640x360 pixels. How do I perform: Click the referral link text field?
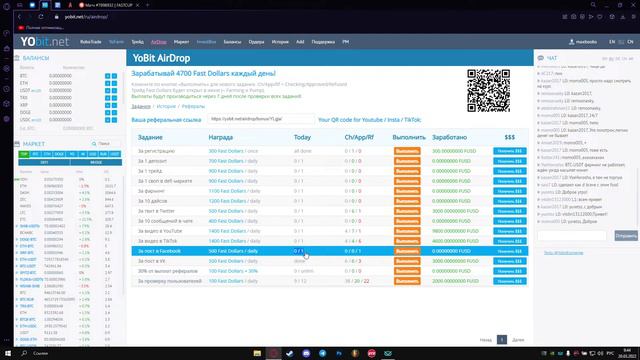tap(261, 119)
